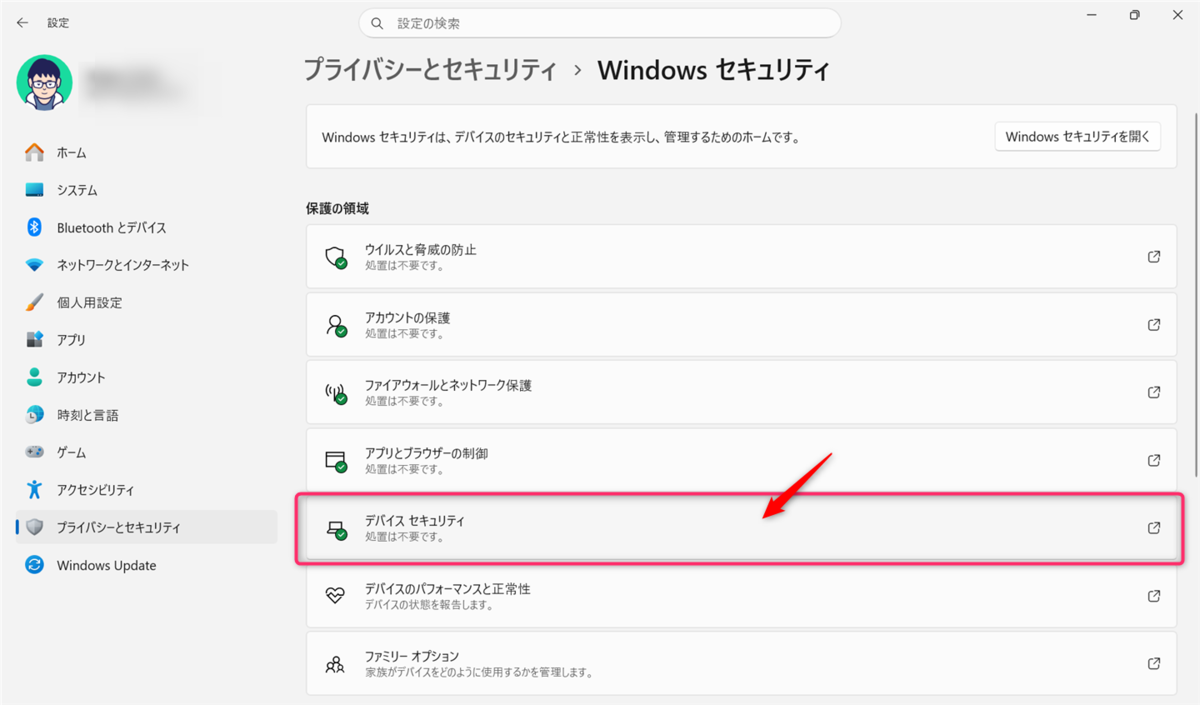Screen dimensions: 1200x705
Task: Click the アカウントの保護 person icon
Action: pos(336,325)
